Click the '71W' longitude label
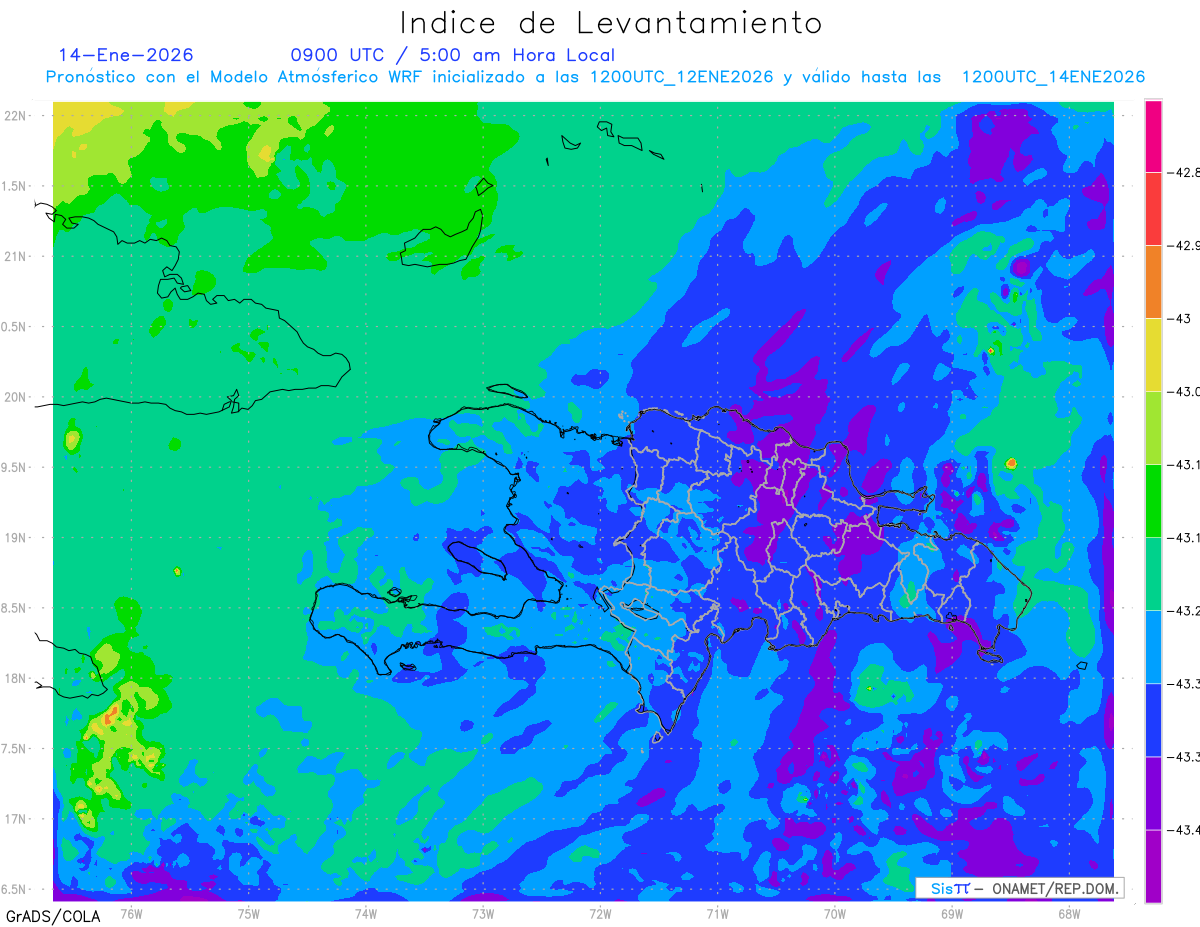1200x927 pixels. click(717, 913)
